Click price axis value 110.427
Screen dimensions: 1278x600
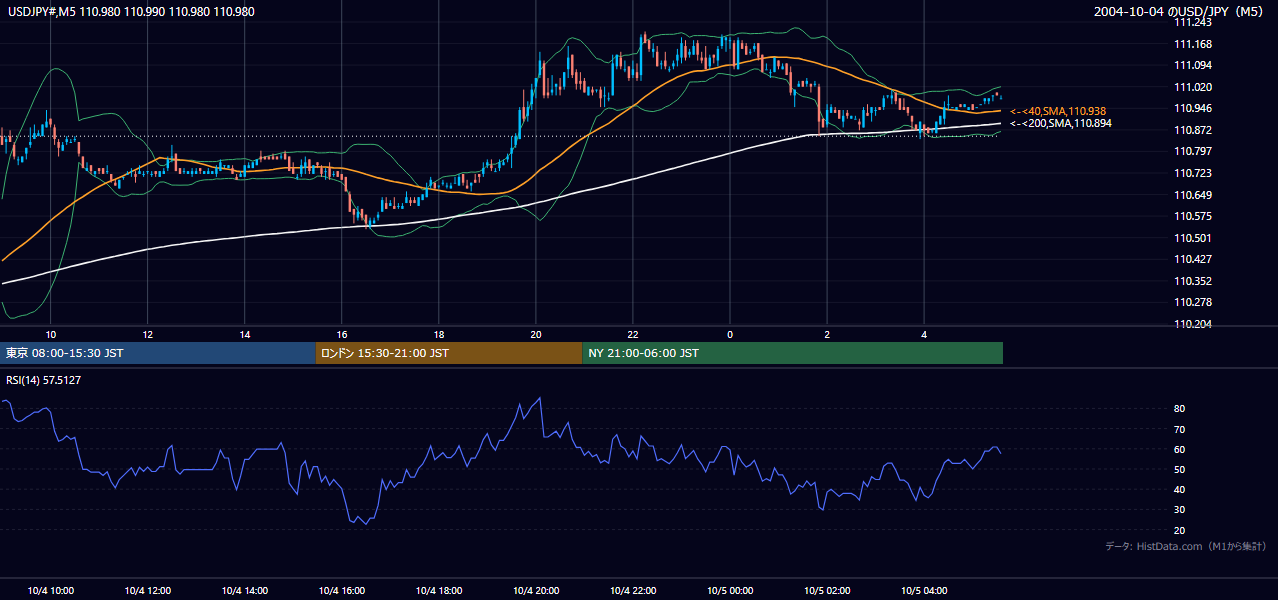pyautogui.click(x=1194, y=259)
